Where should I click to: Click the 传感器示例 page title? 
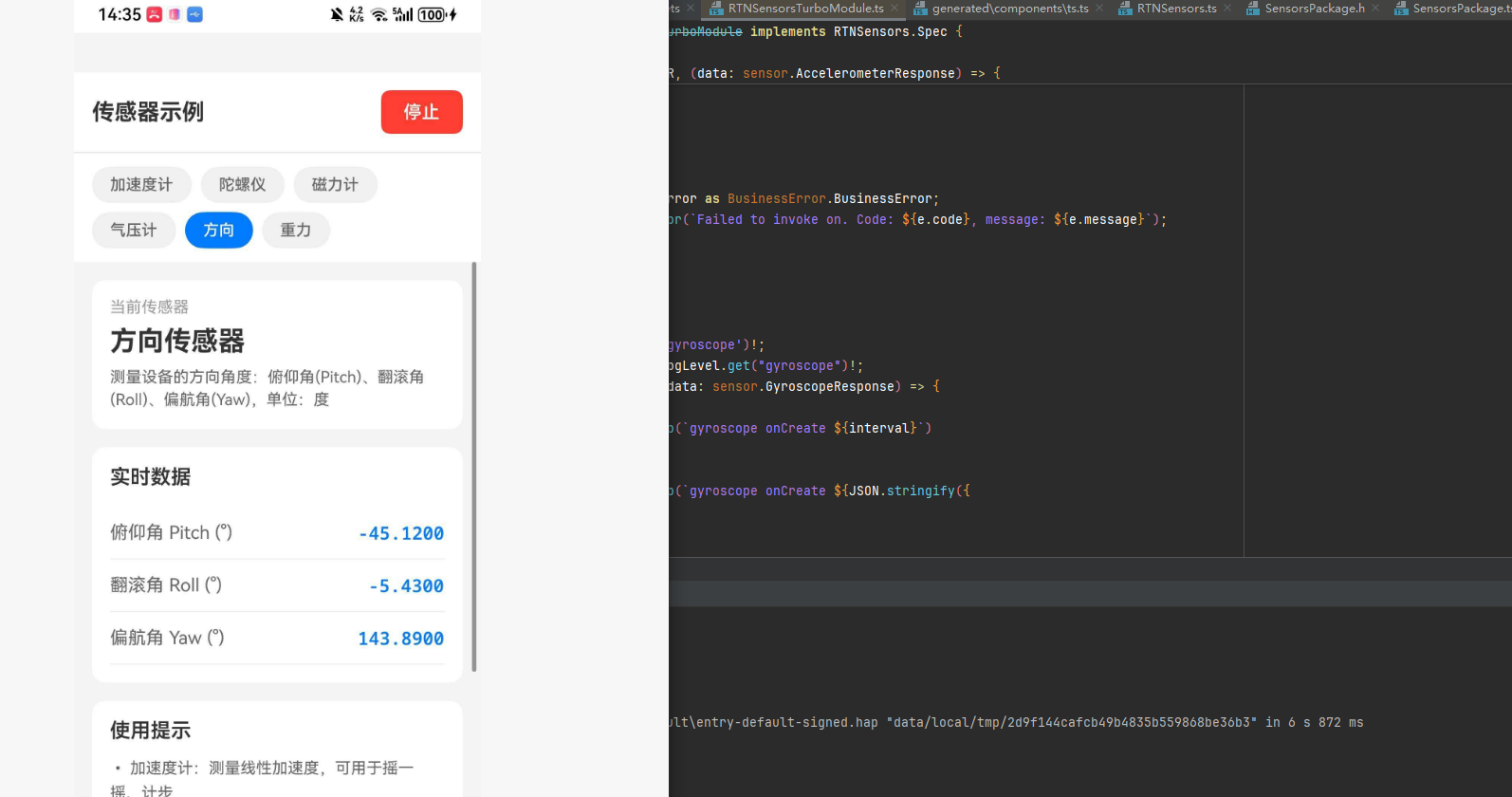148,112
